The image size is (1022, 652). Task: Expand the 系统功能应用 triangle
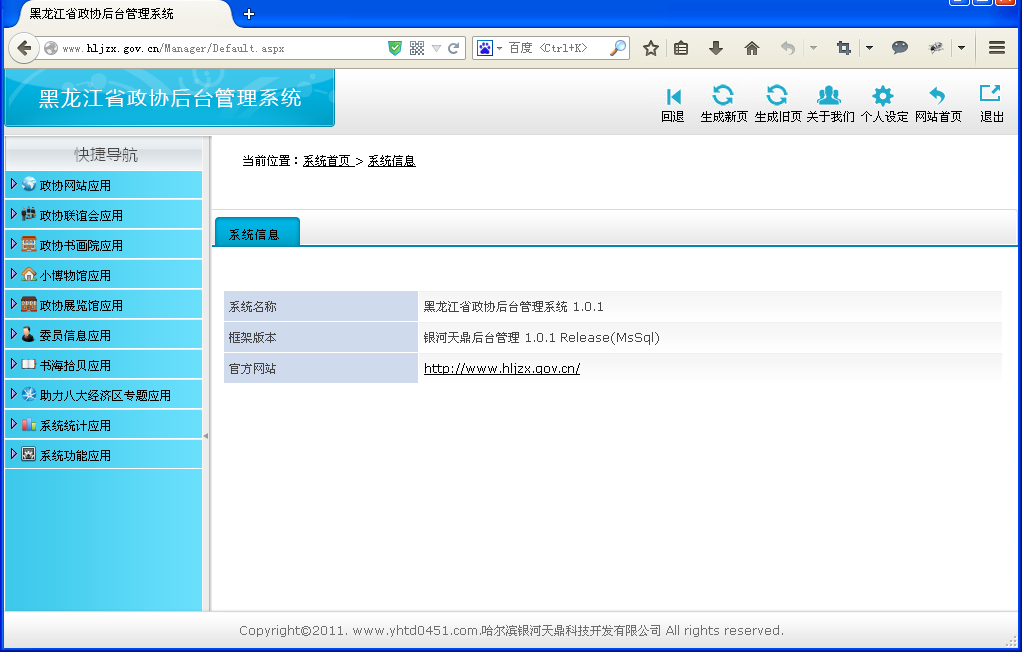[x=14, y=454]
